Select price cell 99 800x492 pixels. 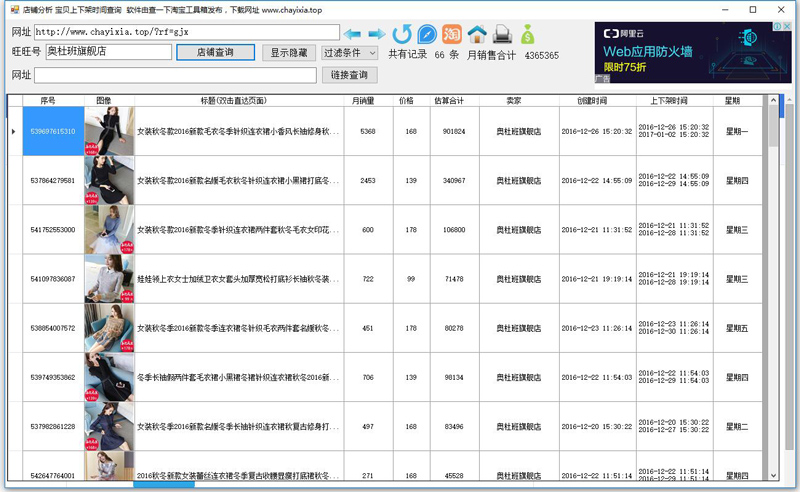[x=411, y=279]
